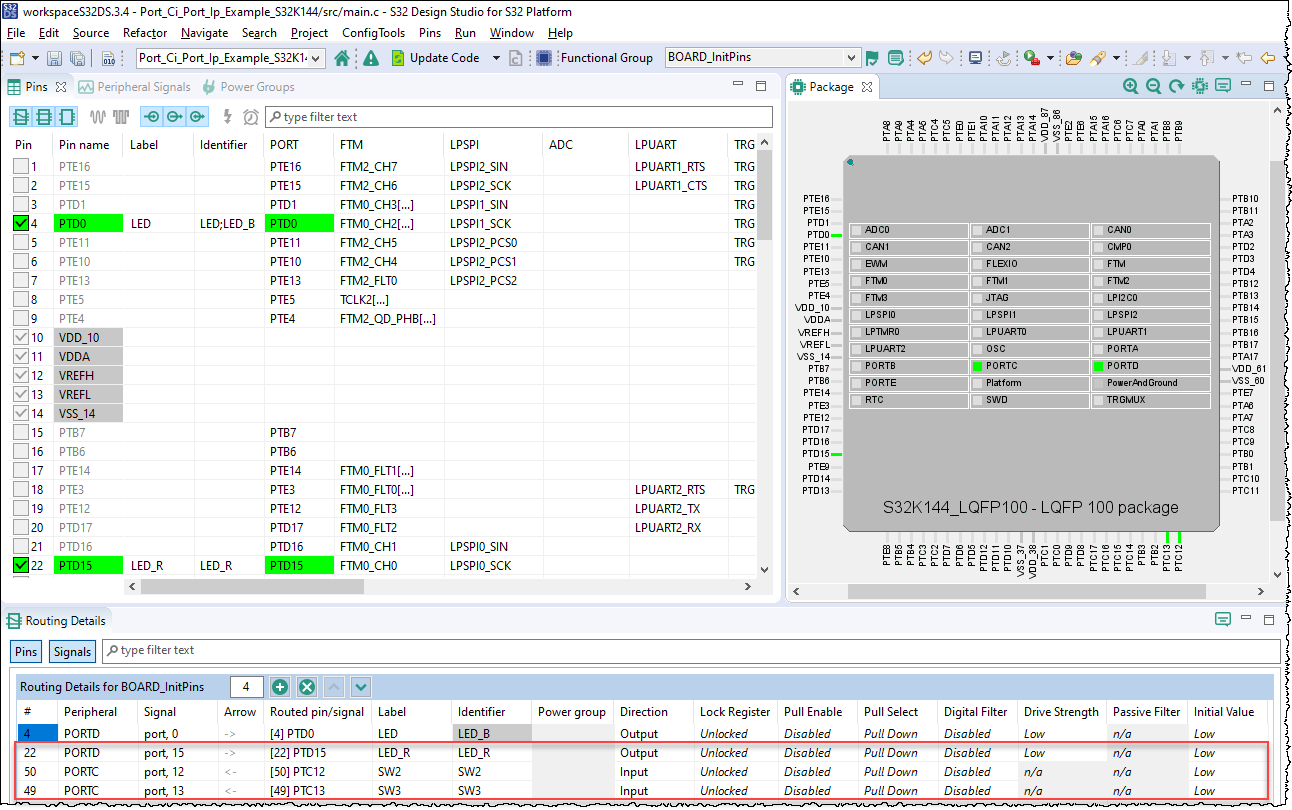The width and height of the screenshot is (1292, 810).
Task: Open the ConfigTools menu
Action: (373, 33)
